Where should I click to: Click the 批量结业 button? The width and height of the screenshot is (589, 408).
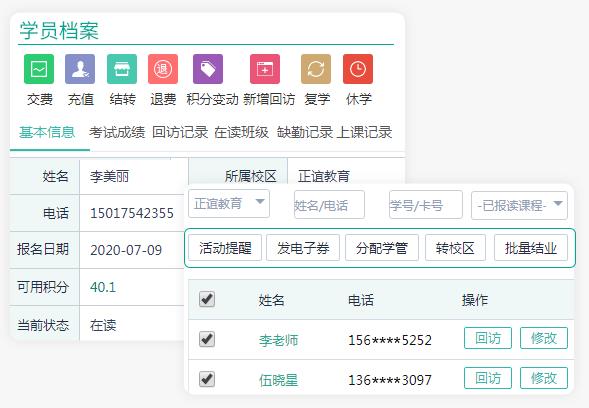pyautogui.click(x=531, y=248)
